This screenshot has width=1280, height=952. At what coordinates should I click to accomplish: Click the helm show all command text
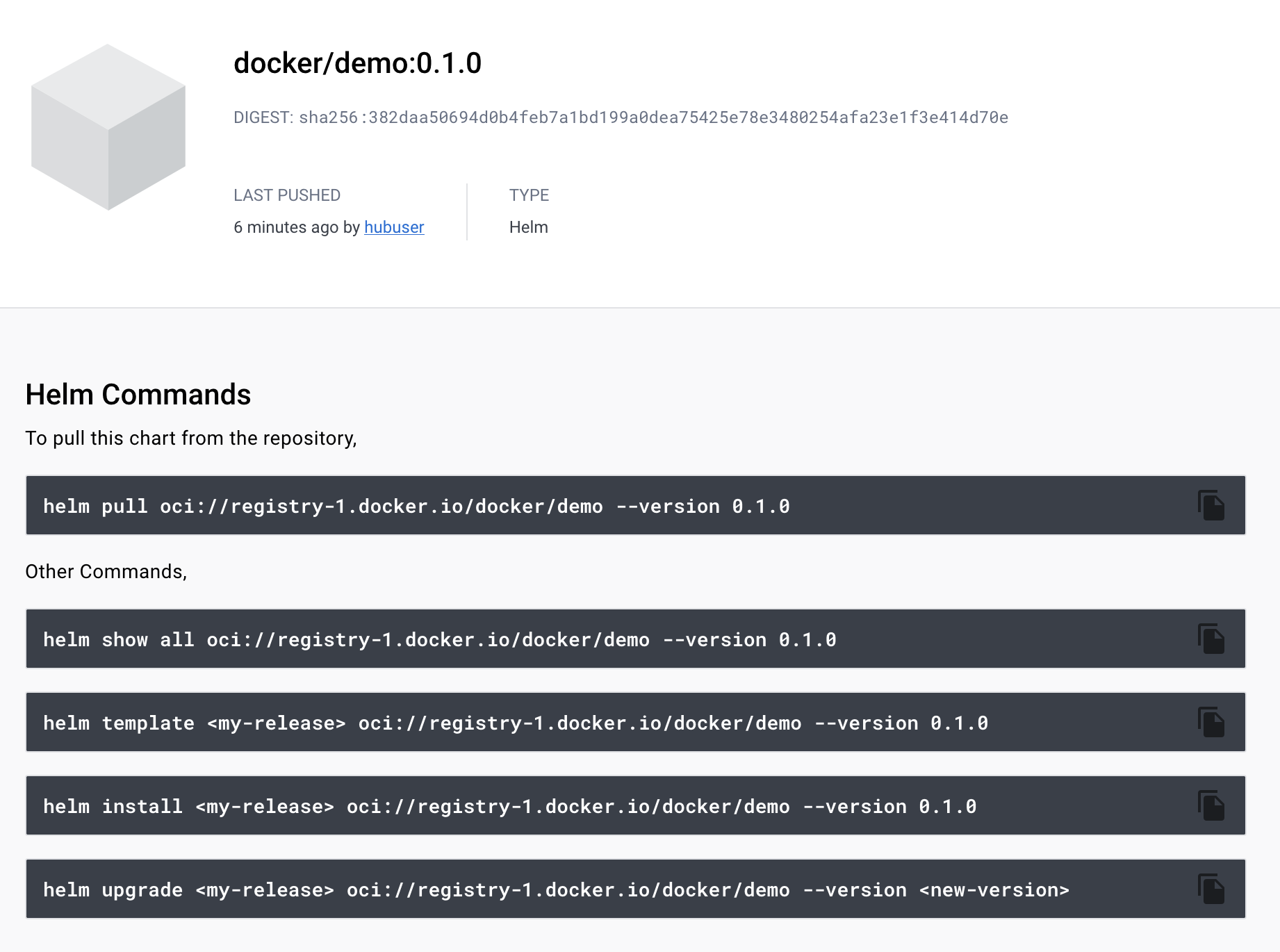(x=439, y=640)
